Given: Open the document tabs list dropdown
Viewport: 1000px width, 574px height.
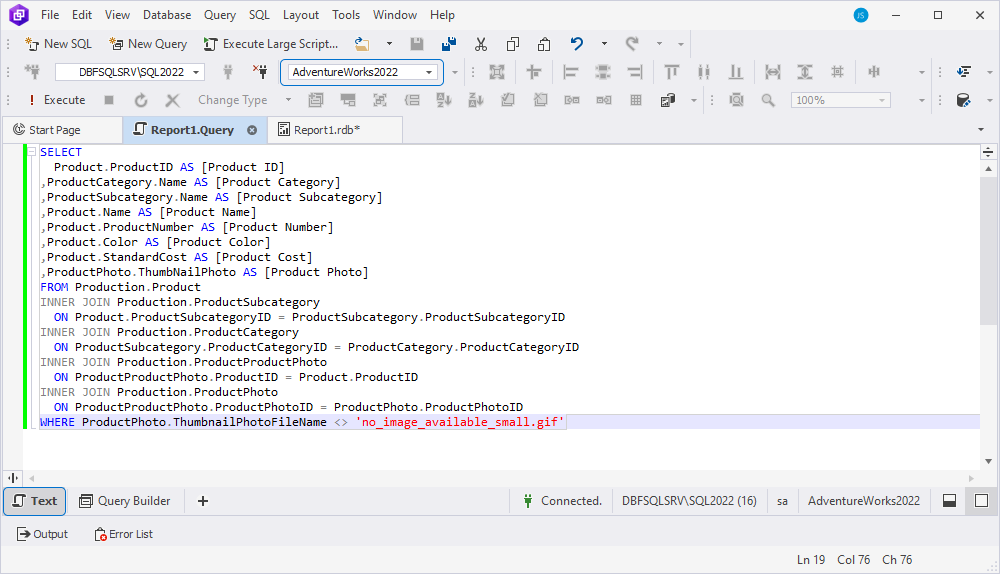Looking at the screenshot, I should tap(981, 129).
